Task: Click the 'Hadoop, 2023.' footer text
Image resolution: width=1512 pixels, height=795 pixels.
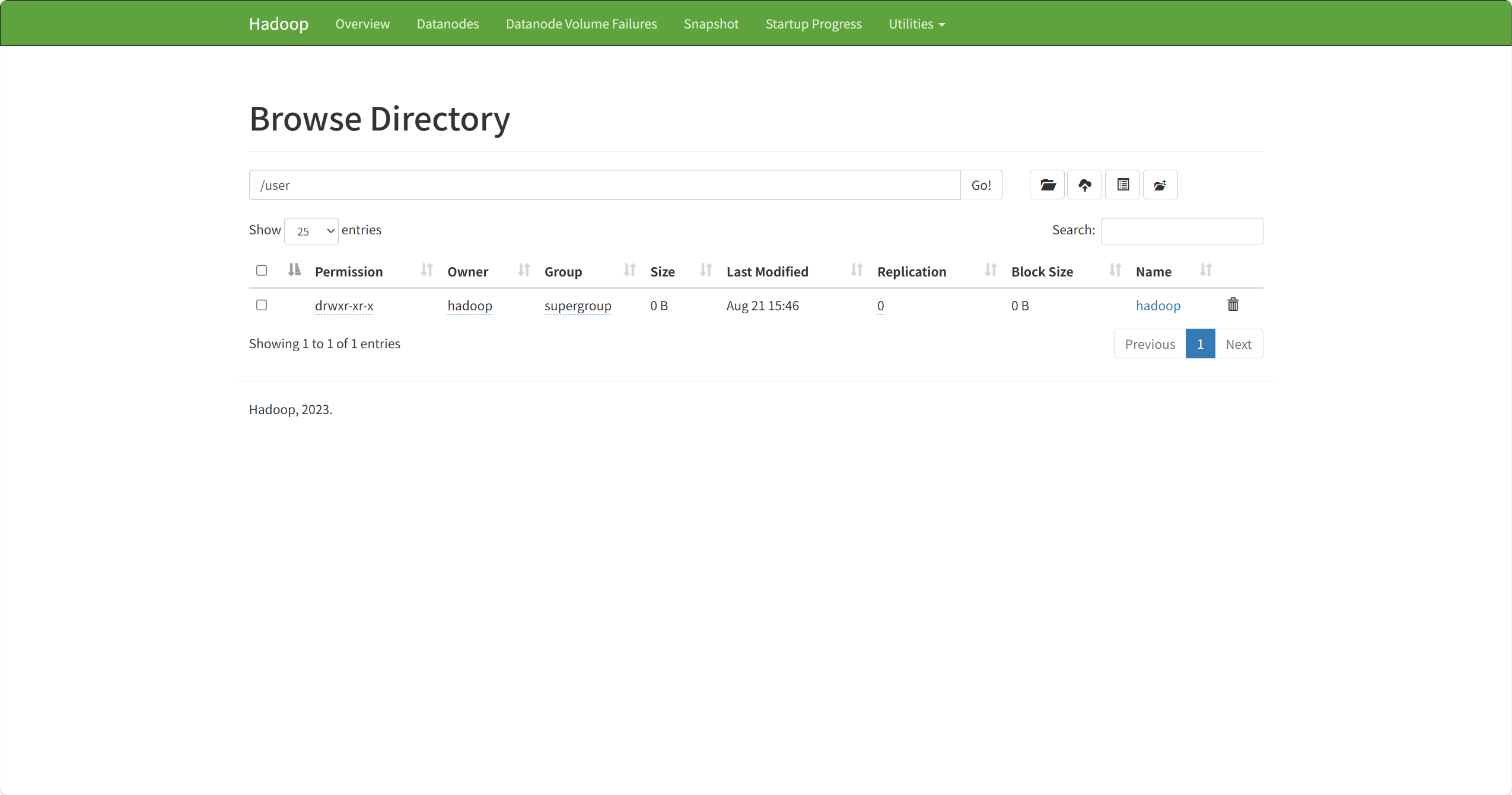Action: (x=291, y=409)
